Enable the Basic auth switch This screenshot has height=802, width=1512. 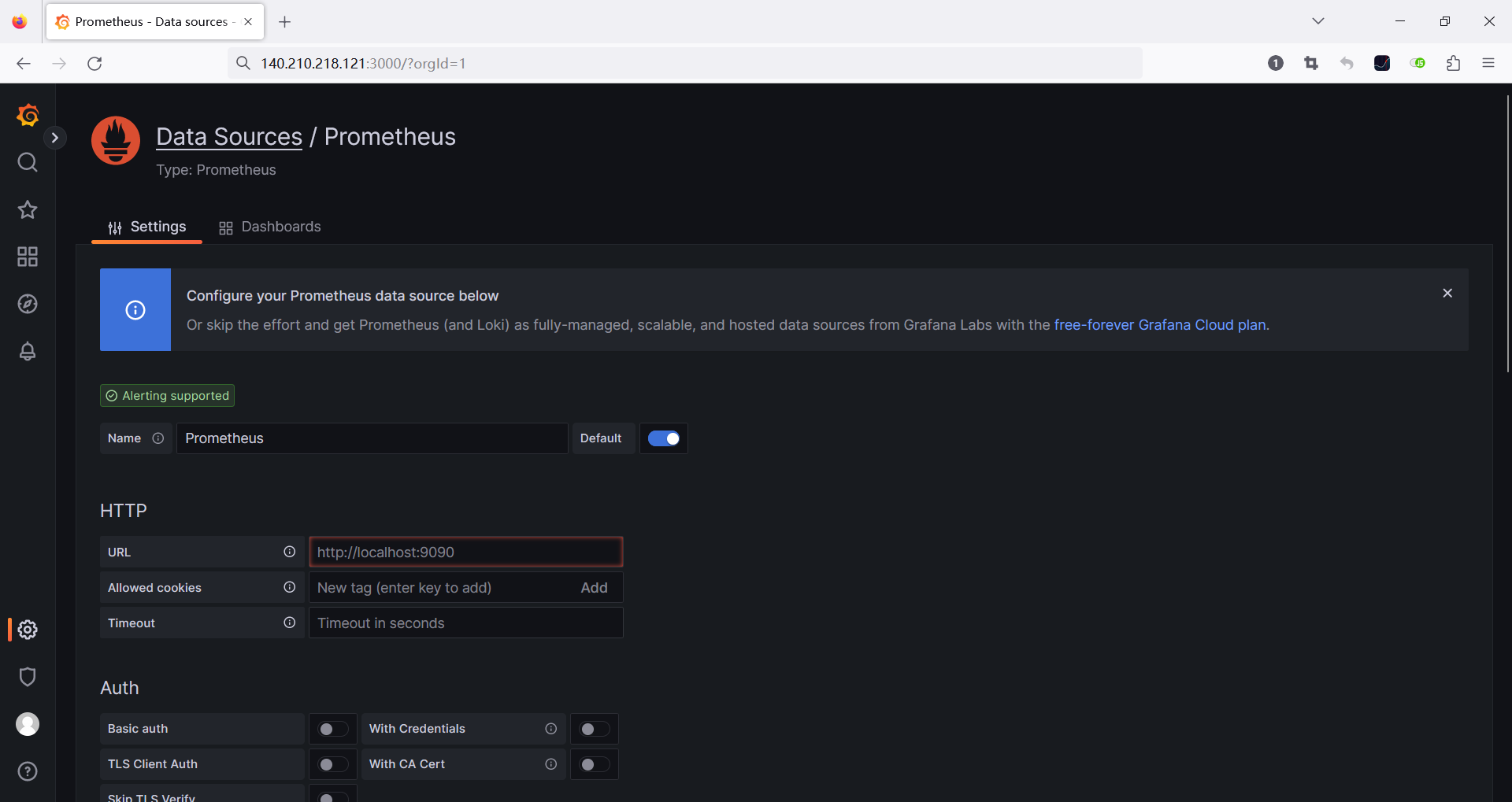tap(332, 729)
